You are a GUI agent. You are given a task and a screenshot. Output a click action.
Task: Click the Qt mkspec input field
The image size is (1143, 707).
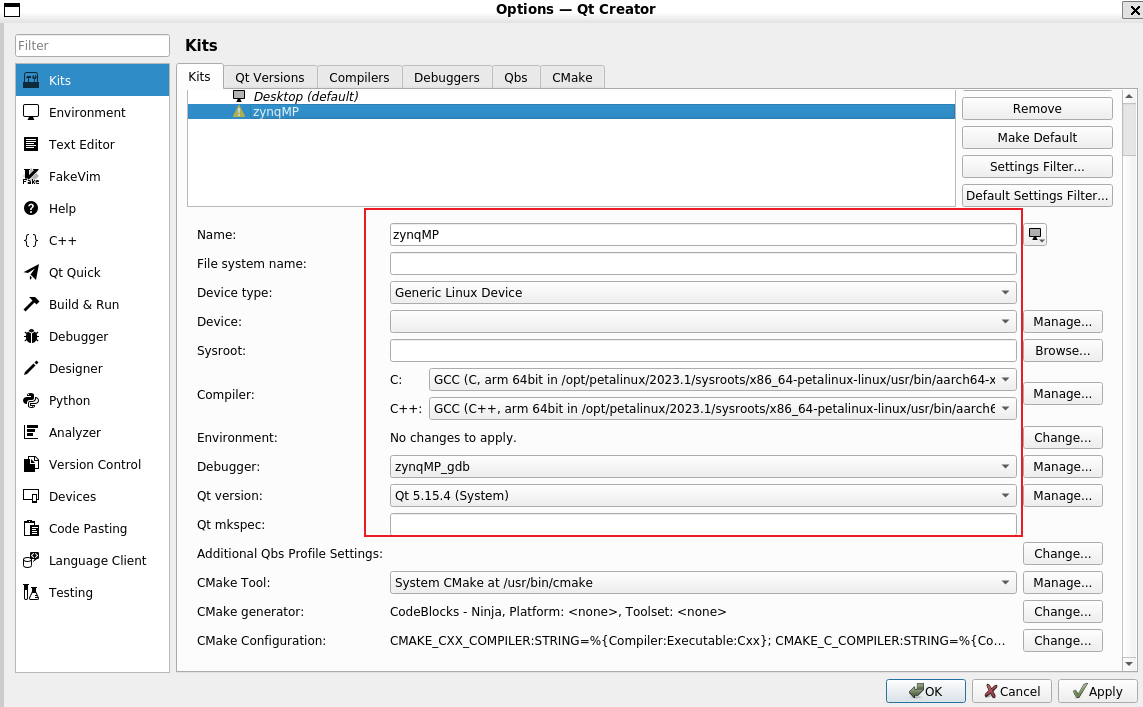pyautogui.click(x=703, y=525)
